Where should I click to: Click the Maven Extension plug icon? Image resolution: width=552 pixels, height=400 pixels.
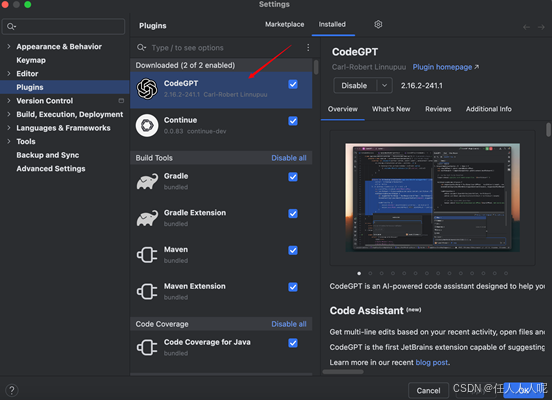pyautogui.click(x=147, y=292)
